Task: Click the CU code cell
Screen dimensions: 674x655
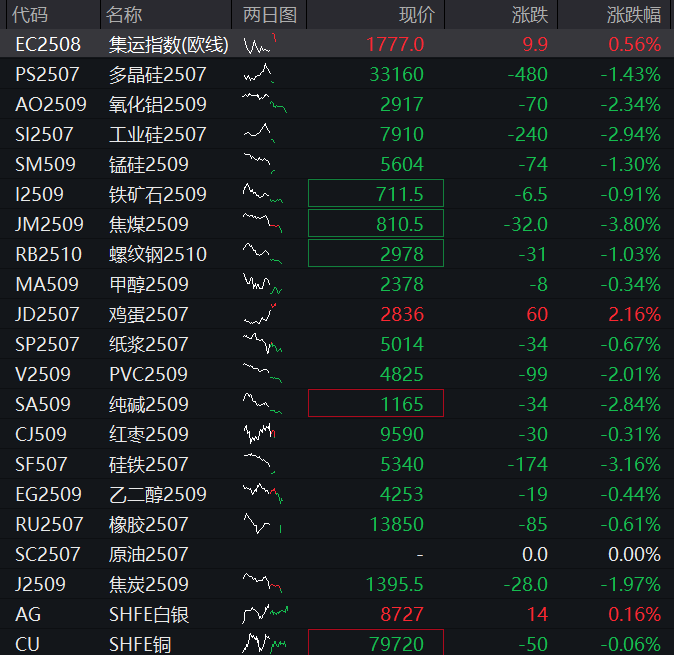Action: click(28, 644)
